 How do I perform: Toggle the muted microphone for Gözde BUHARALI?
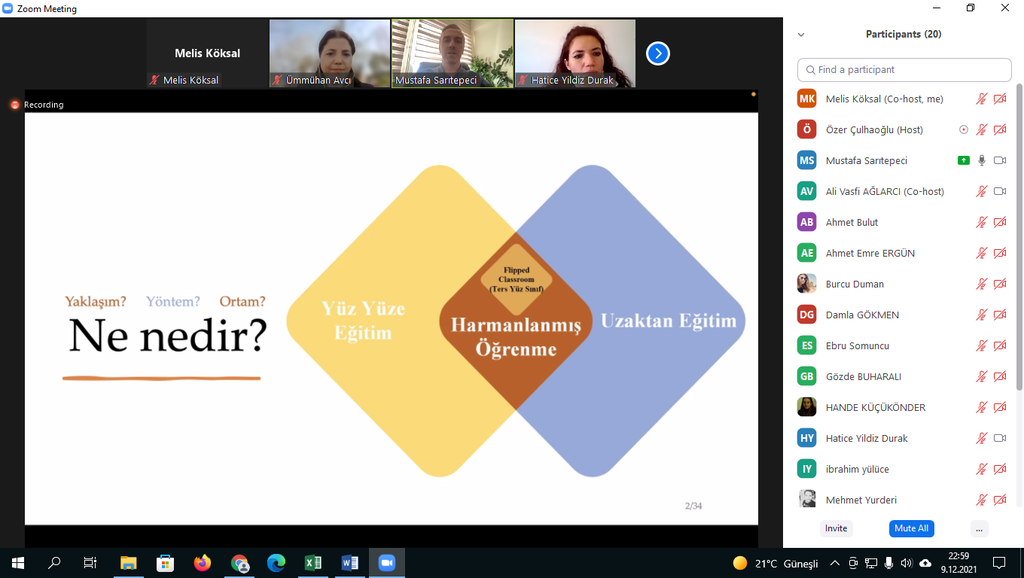click(x=982, y=376)
